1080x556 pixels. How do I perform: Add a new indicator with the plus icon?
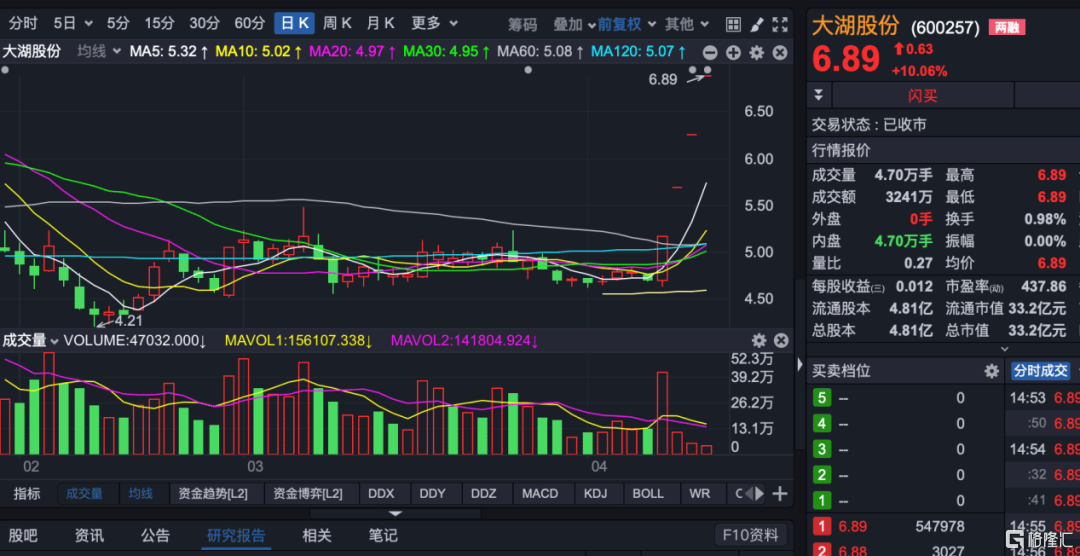779,494
